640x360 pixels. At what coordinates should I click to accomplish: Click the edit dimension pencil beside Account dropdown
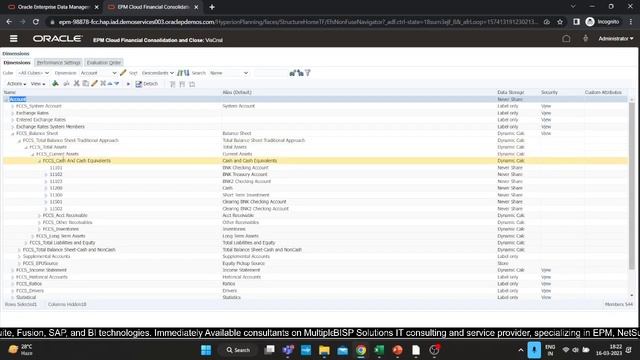[x=123, y=73]
